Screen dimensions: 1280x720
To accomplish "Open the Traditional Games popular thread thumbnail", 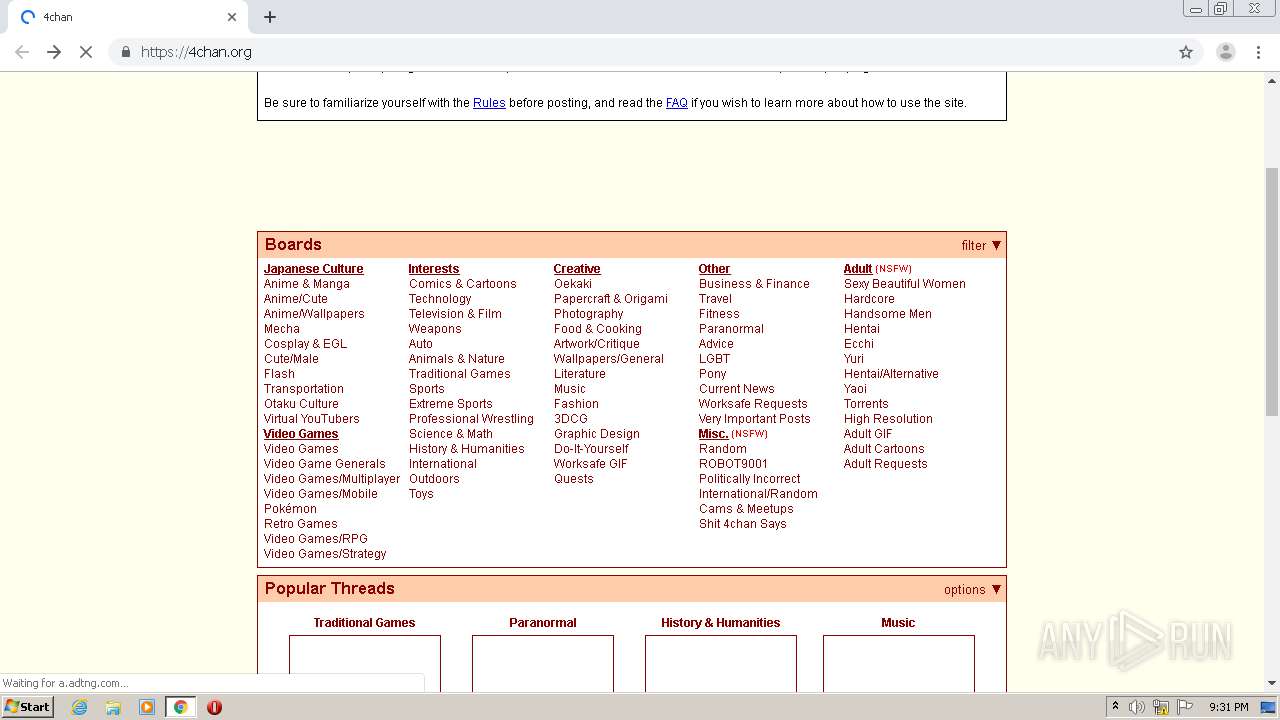I will click(x=365, y=663).
